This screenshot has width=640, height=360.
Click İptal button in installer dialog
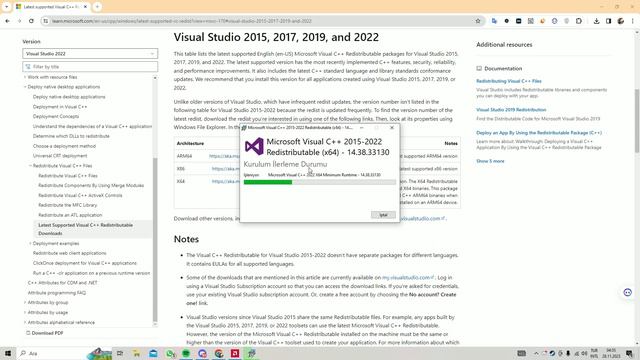tap(383, 215)
